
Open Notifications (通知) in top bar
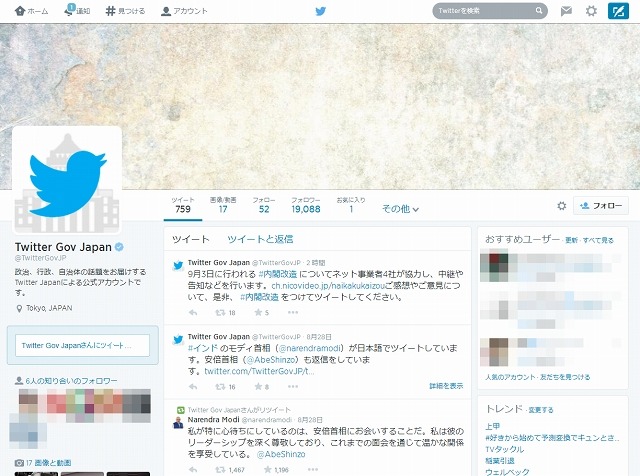click(77, 11)
